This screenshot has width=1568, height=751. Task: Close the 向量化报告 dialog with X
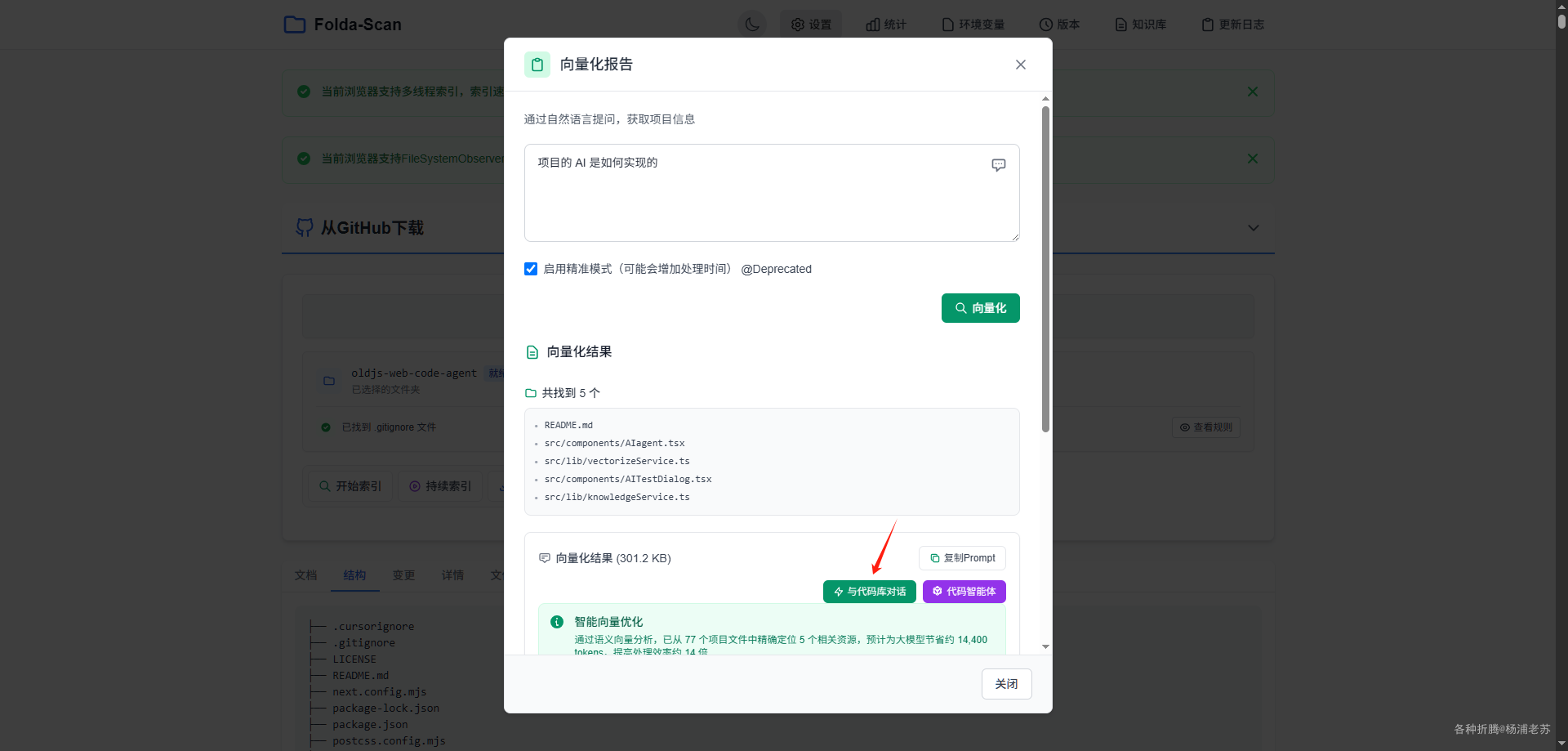tap(1020, 65)
